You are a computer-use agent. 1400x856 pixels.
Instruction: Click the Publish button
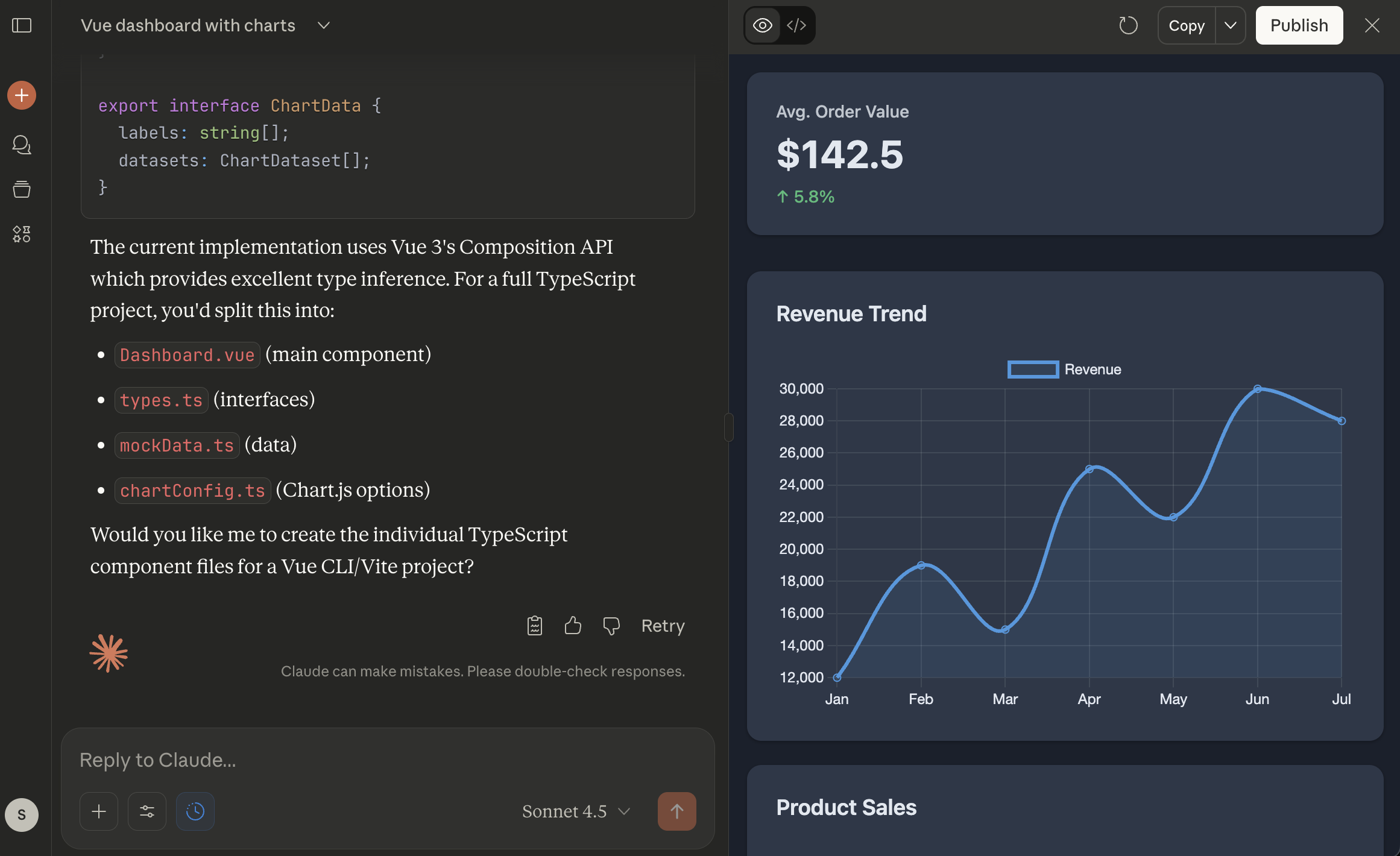pos(1299,25)
